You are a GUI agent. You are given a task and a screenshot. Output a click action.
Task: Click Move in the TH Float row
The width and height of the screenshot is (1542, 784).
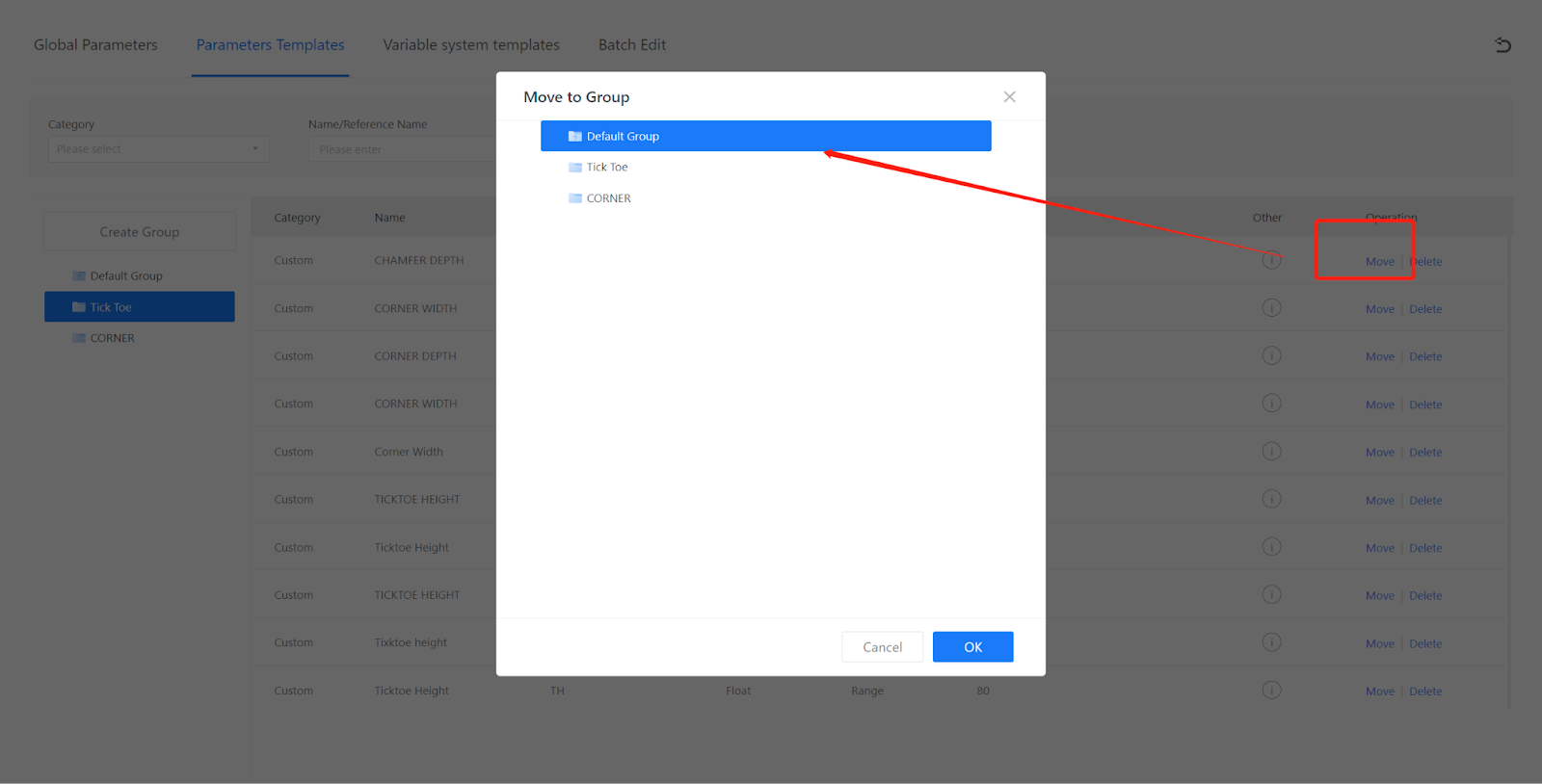[1380, 692]
